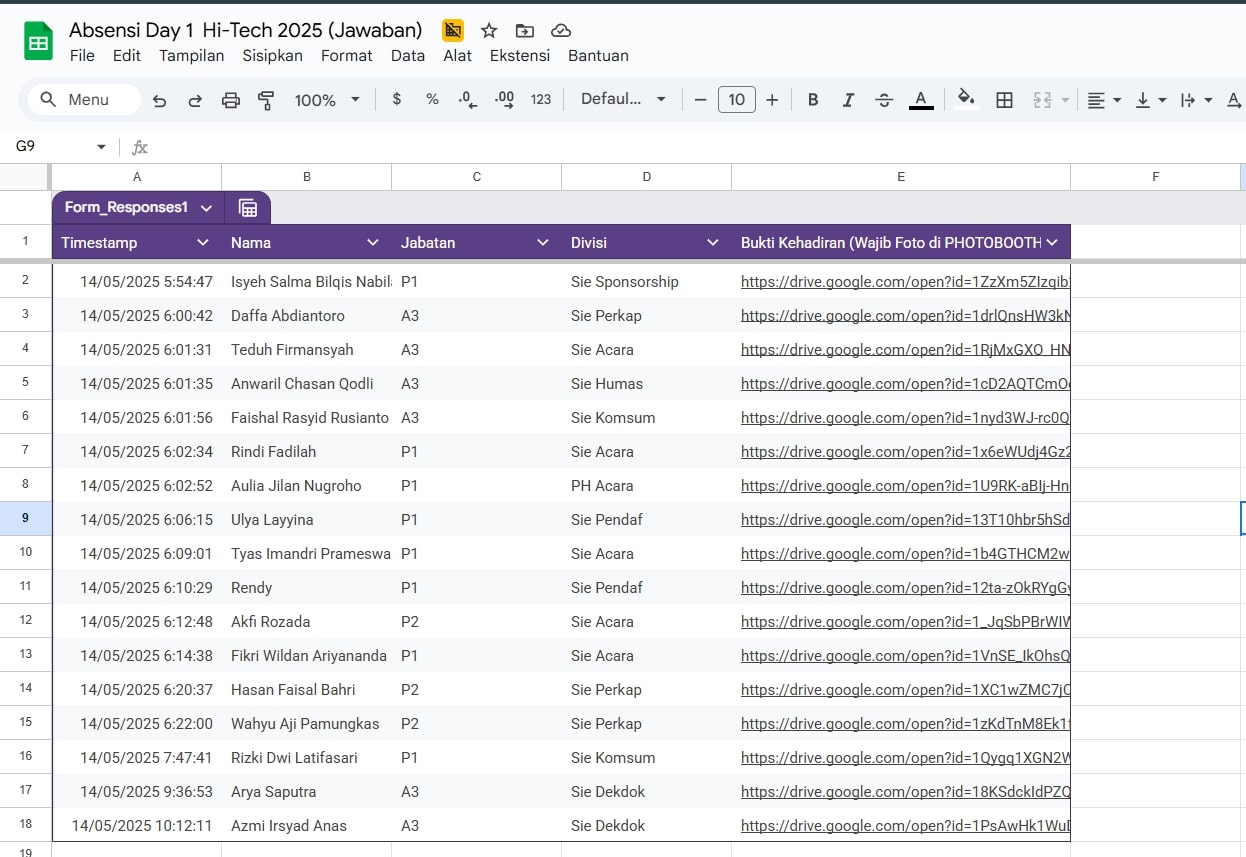Open Ulya Layyina's drive link
The width and height of the screenshot is (1246, 857).
tap(905, 520)
